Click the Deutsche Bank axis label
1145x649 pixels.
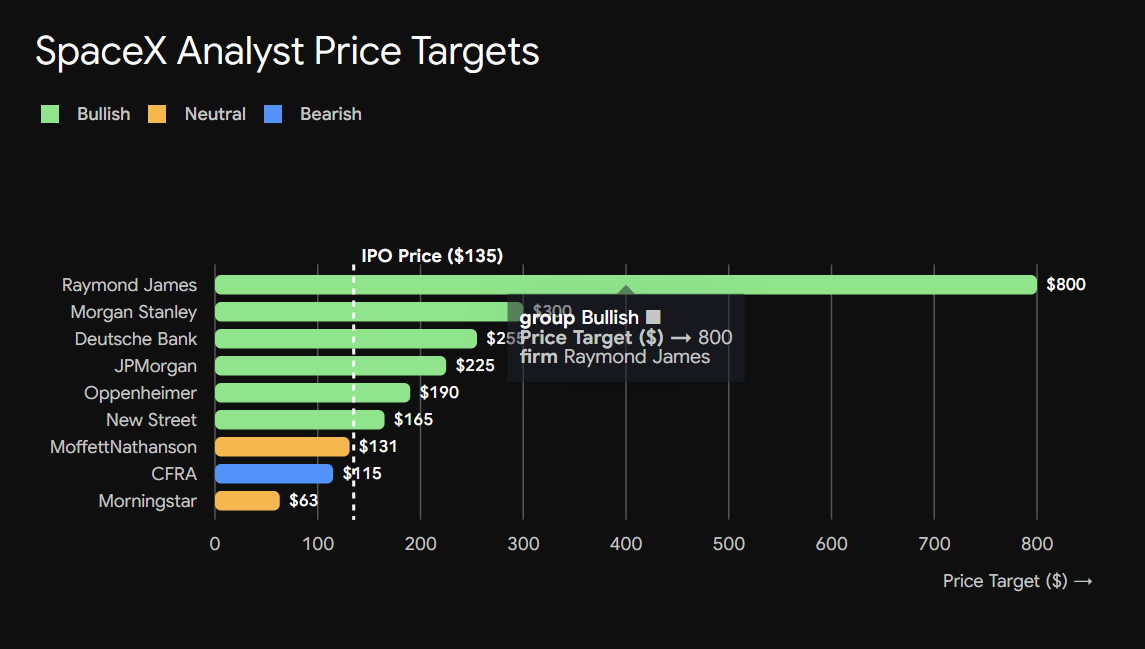tap(136, 339)
